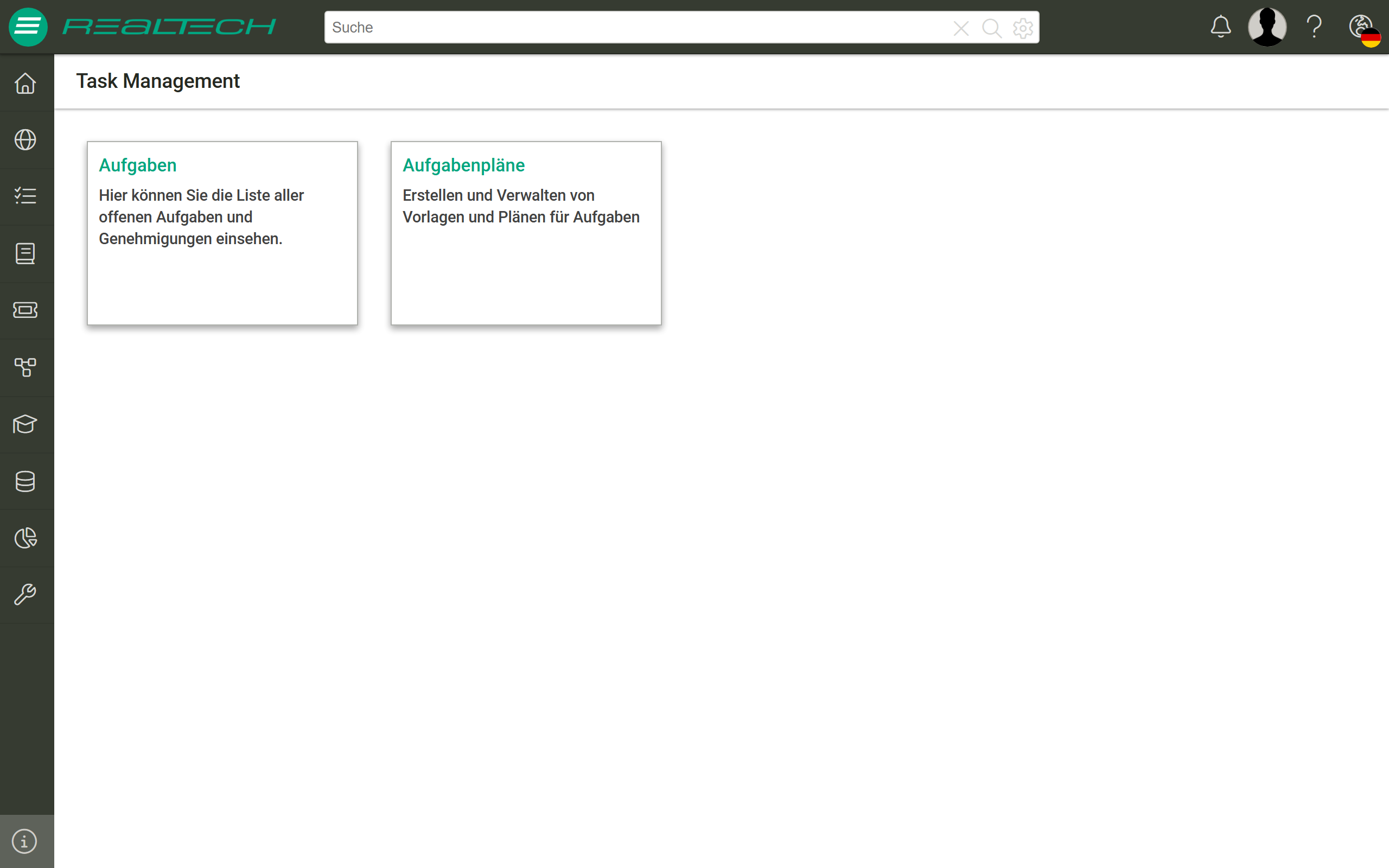Open the task checklist sidebar icon
1389x868 pixels.
26,196
